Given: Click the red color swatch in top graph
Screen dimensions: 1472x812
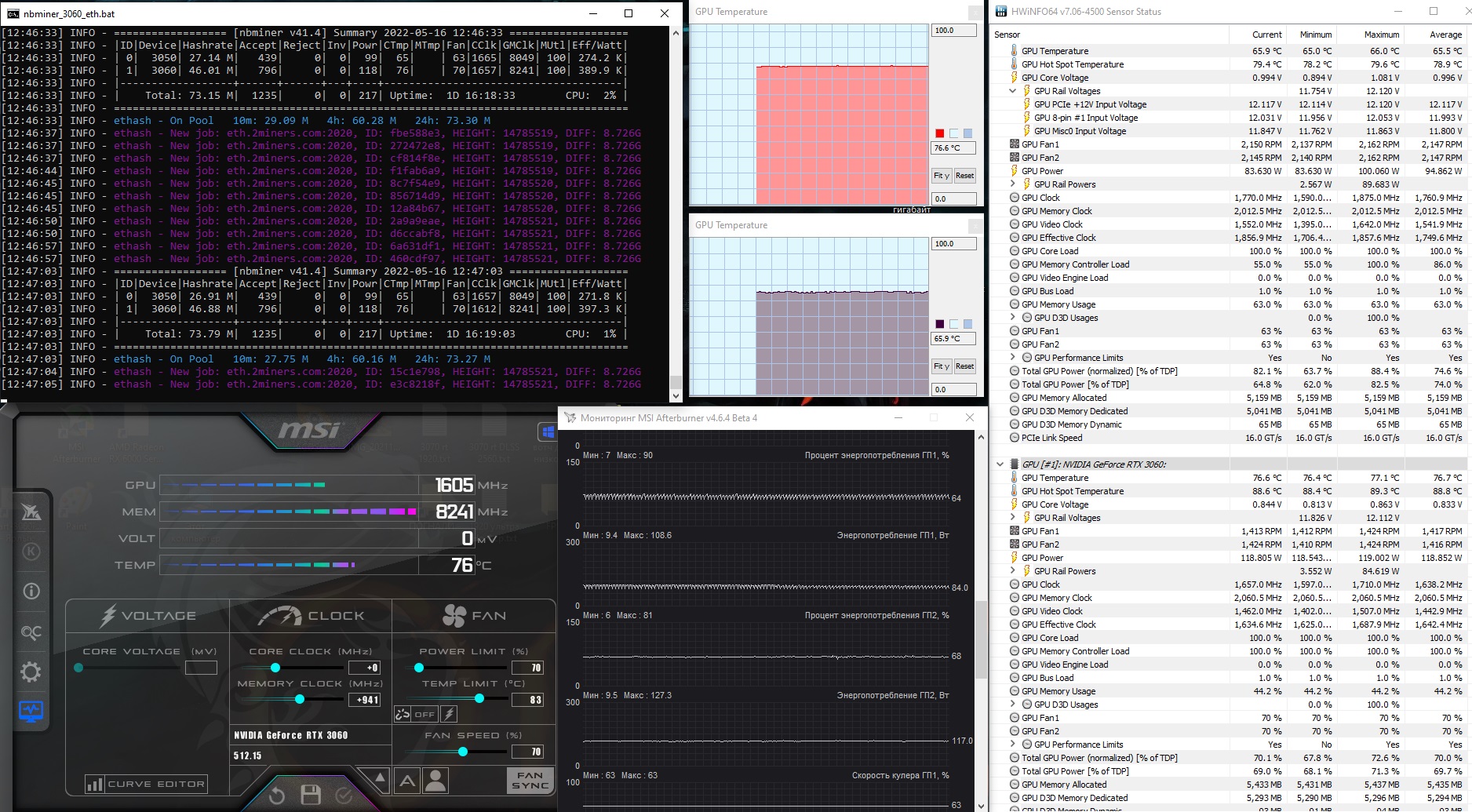Looking at the screenshot, I should pyautogui.click(x=940, y=133).
